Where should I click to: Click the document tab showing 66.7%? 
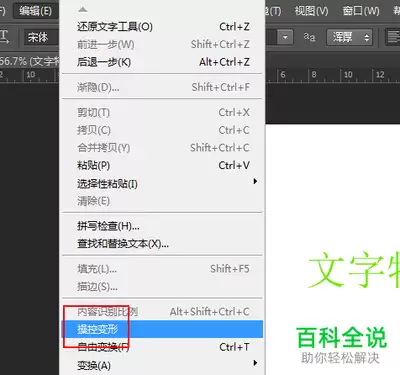tap(30, 61)
